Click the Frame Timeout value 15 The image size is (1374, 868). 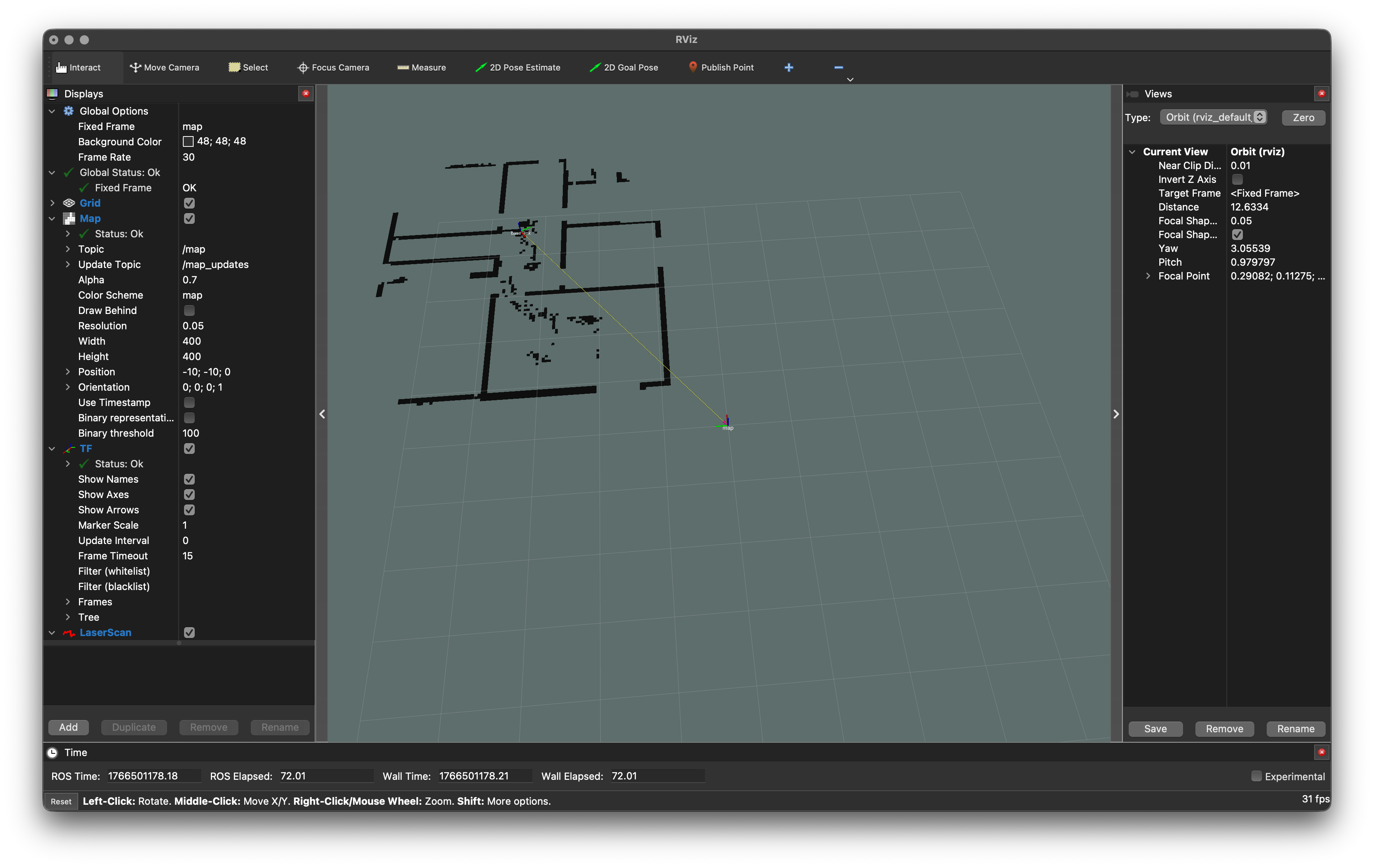point(187,556)
